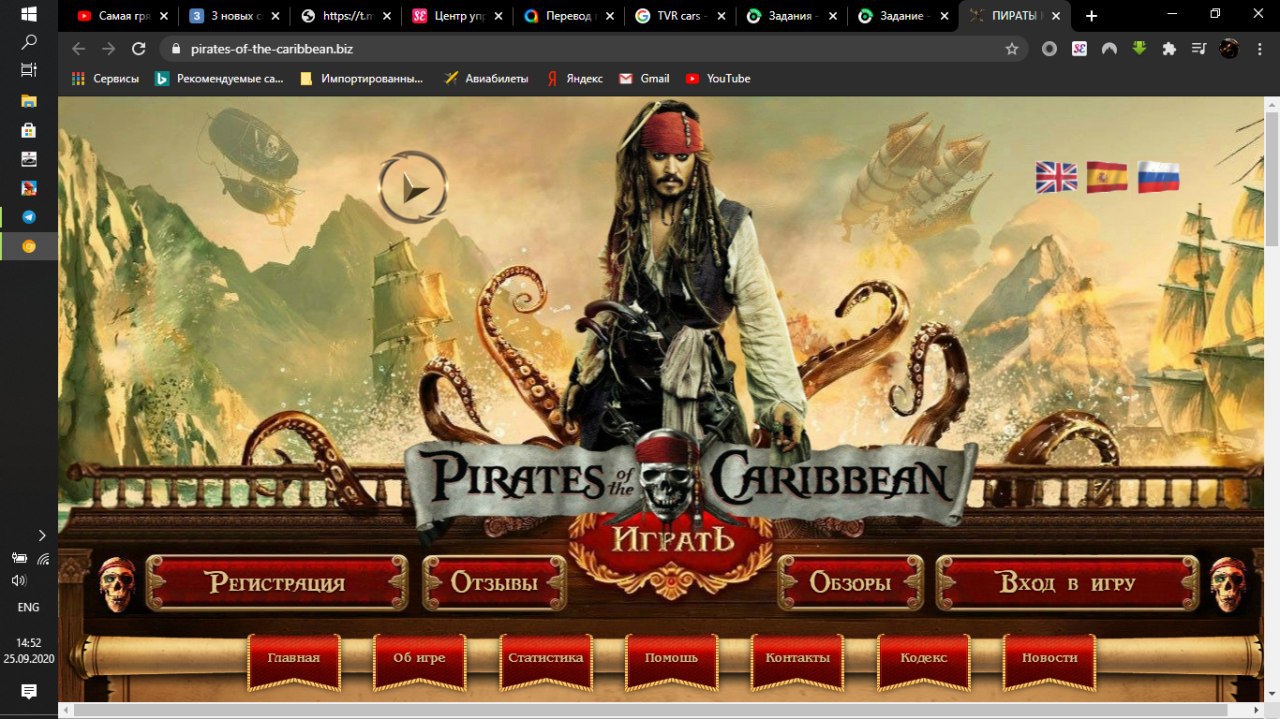Click the right skull icon beside Вход в игру
This screenshot has width=1280, height=719.
tap(1228, 584)
